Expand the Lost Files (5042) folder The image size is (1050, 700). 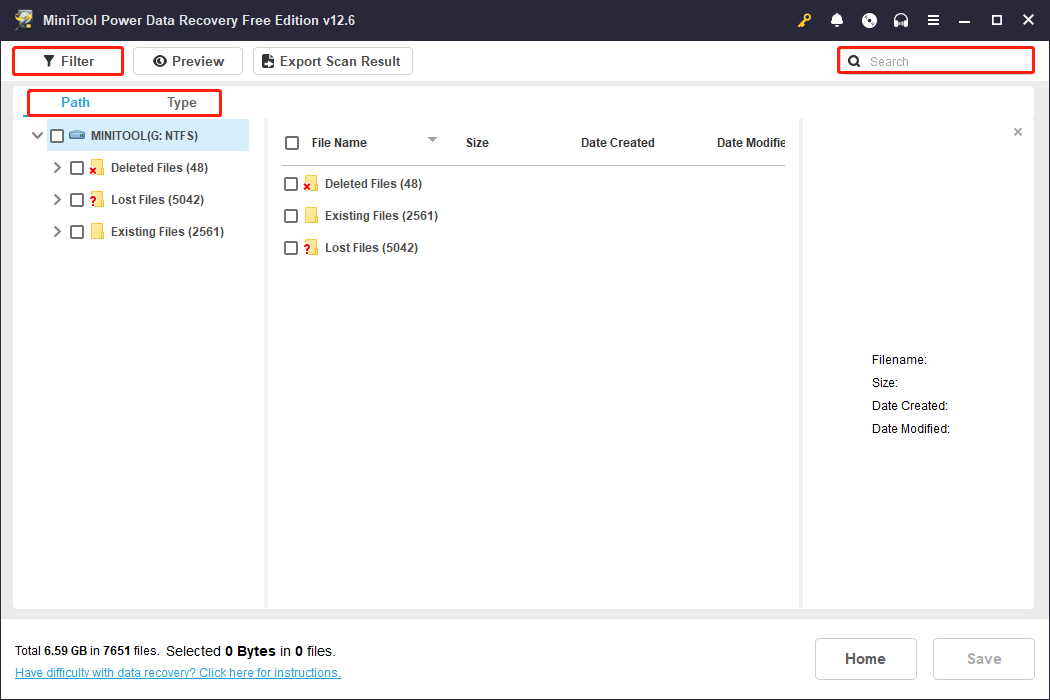click(57, 199)
